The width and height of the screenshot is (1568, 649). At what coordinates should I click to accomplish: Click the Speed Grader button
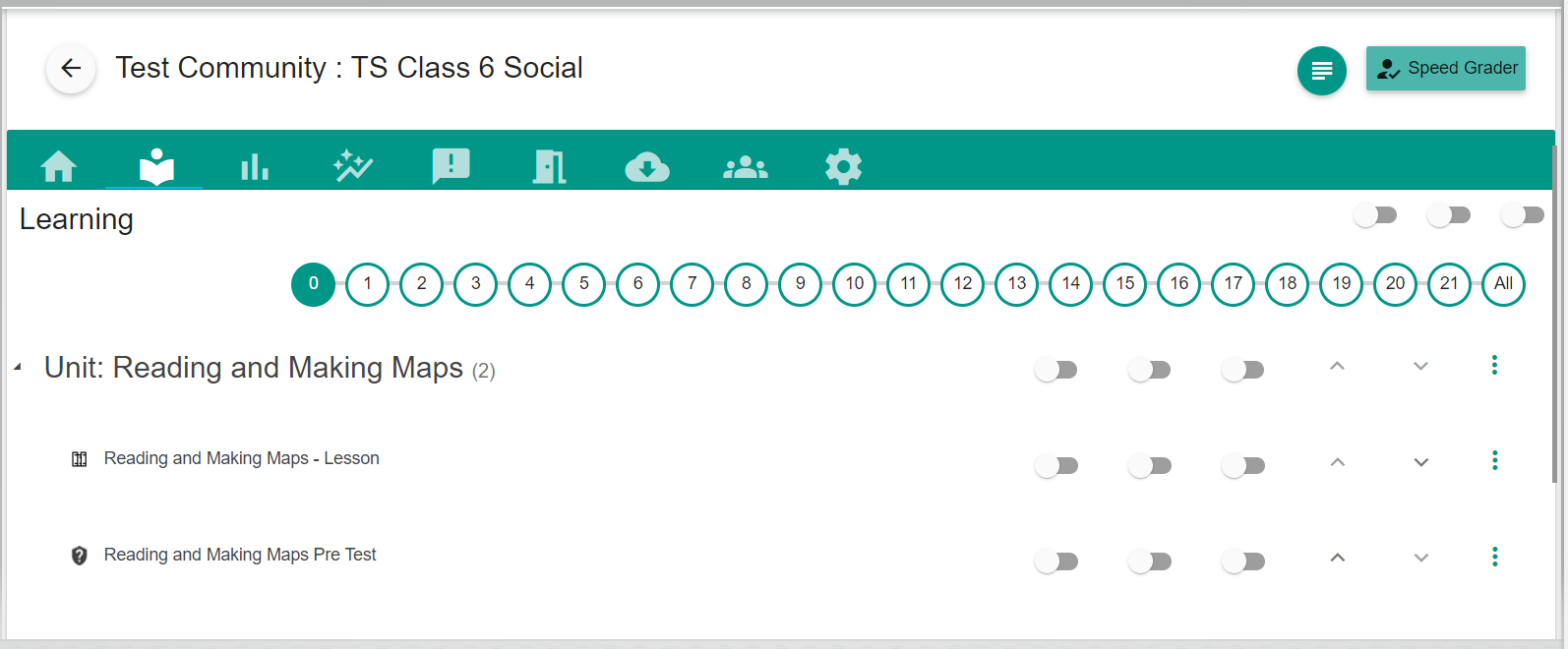(x=1445, y=69)
